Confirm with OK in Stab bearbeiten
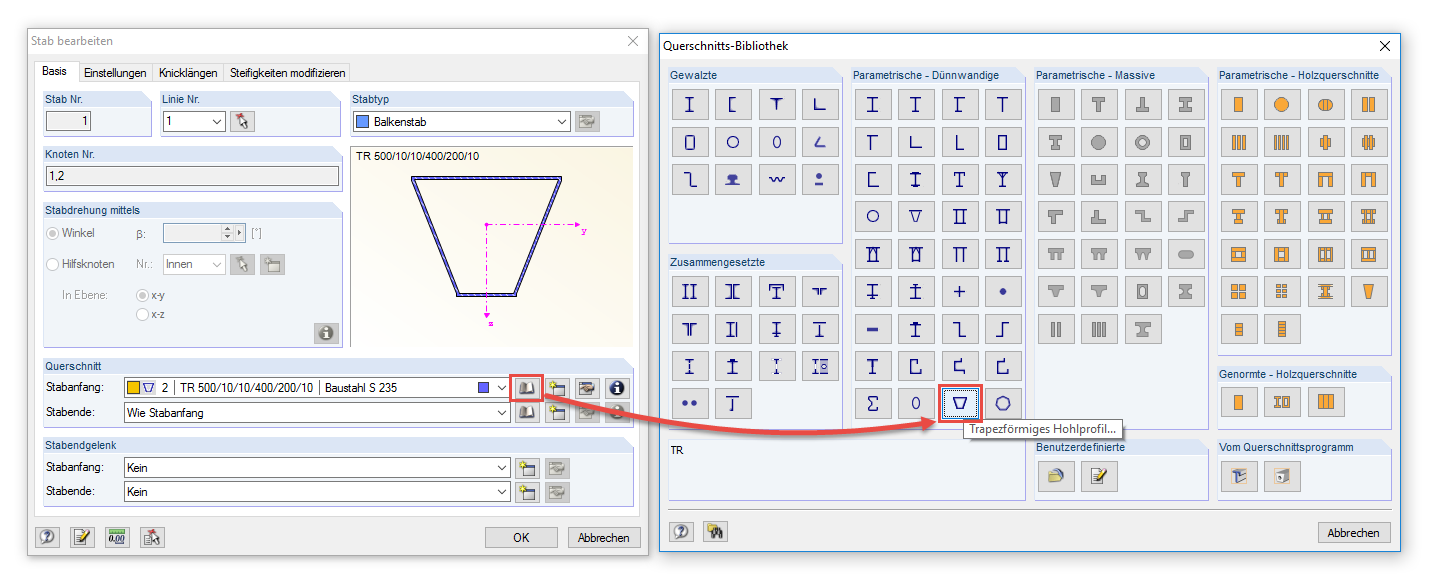 [521, 537]
